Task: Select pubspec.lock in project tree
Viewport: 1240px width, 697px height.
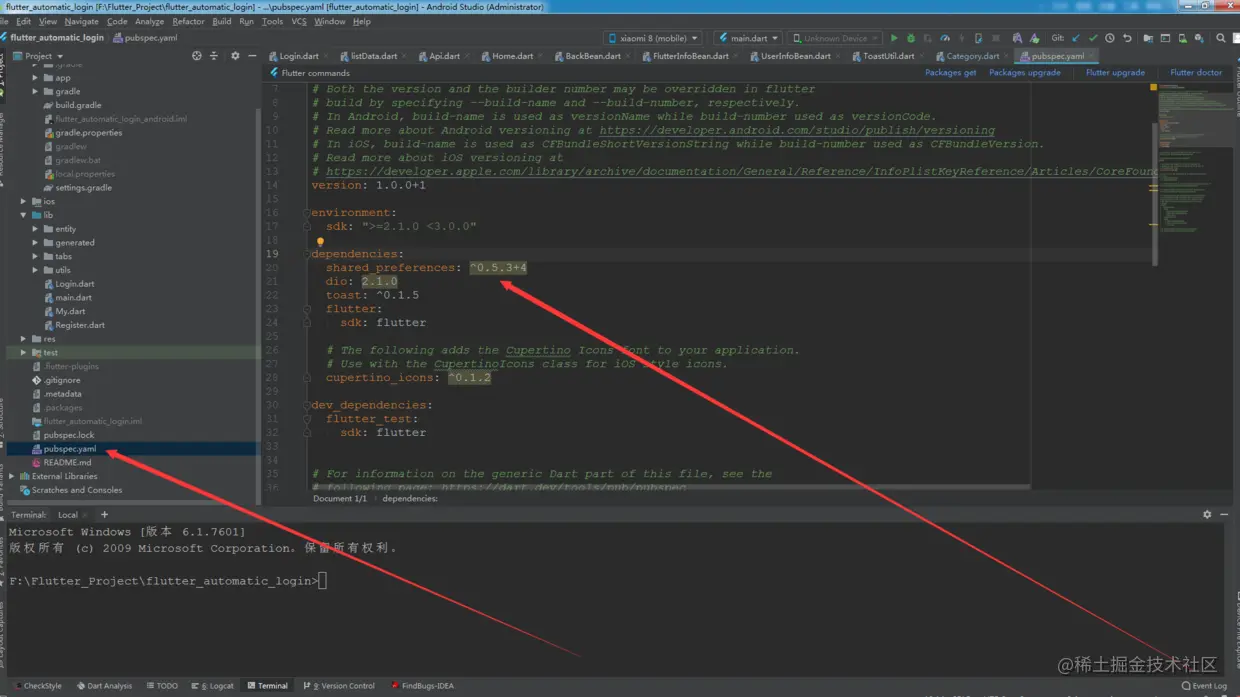Action: [x=69, y=435]
